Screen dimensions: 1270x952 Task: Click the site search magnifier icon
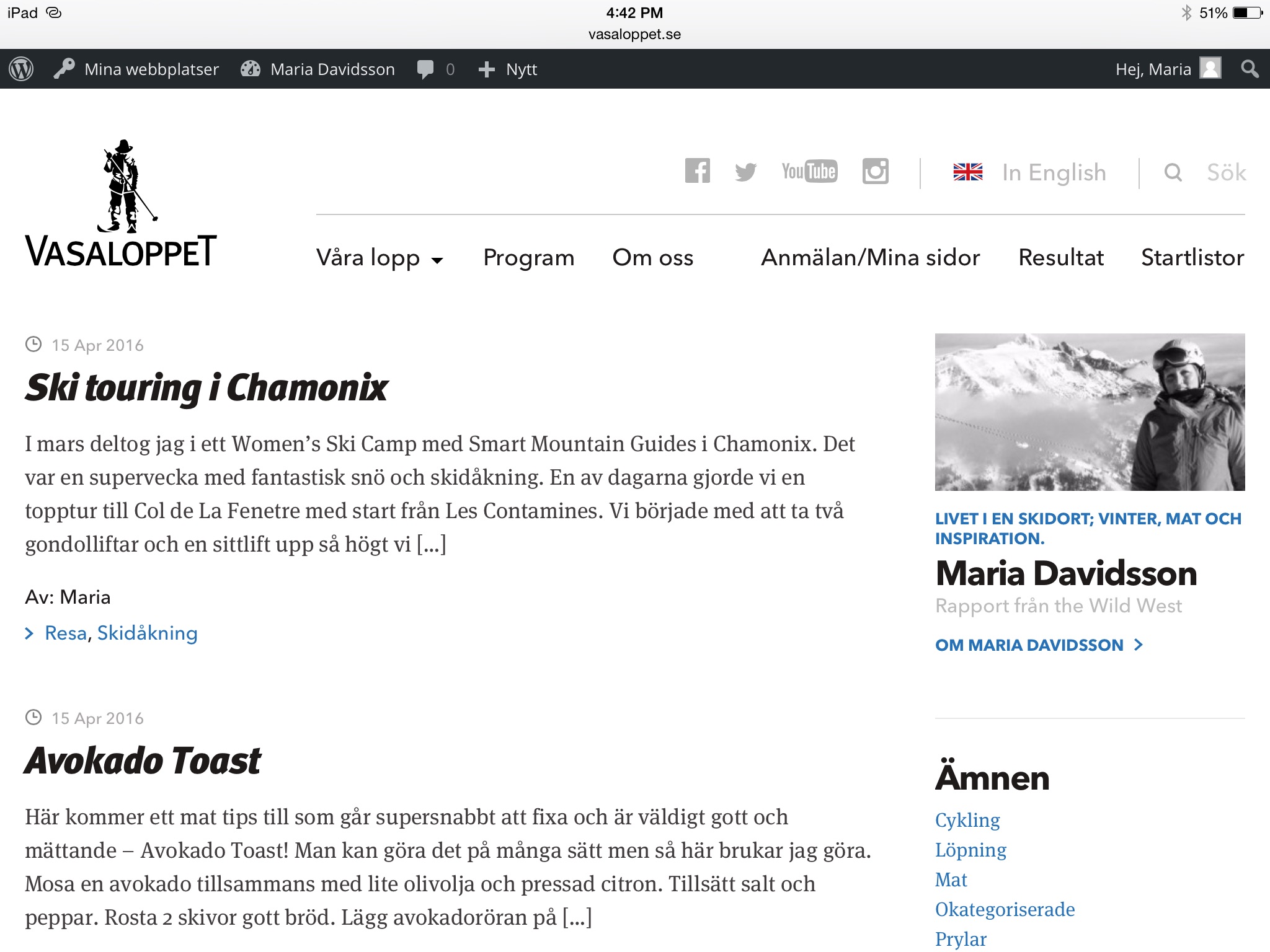coord(1173,172)
